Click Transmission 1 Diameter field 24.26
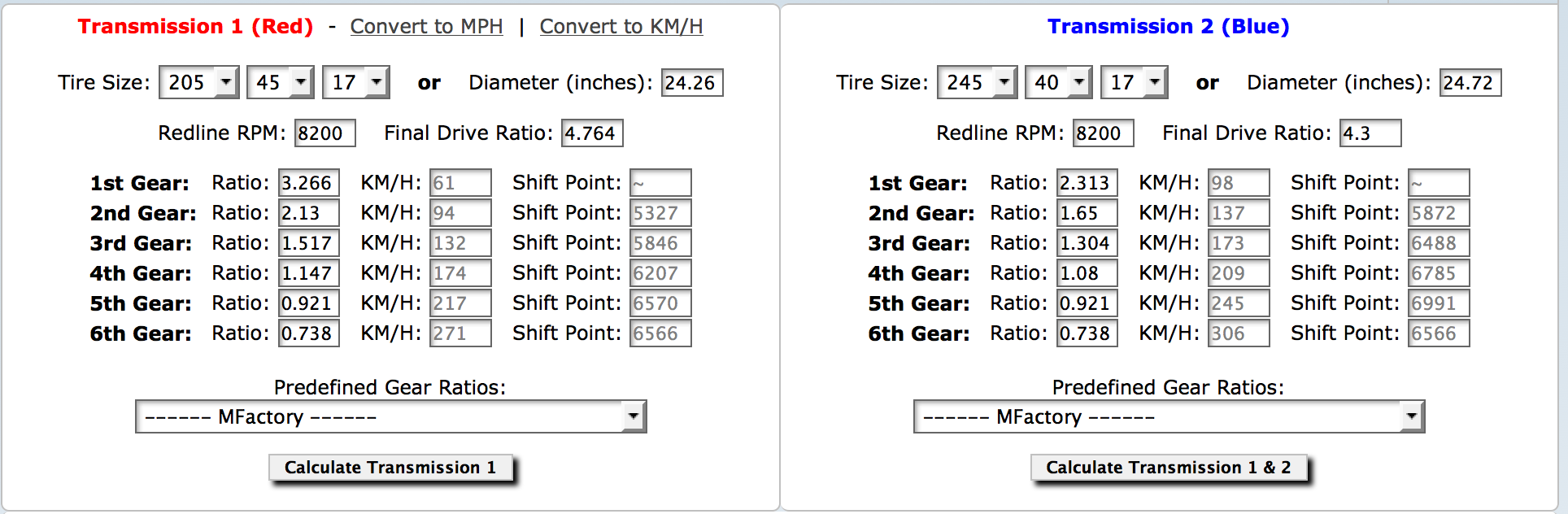Viewport: 1568px width, 514px height. (692, 83)
